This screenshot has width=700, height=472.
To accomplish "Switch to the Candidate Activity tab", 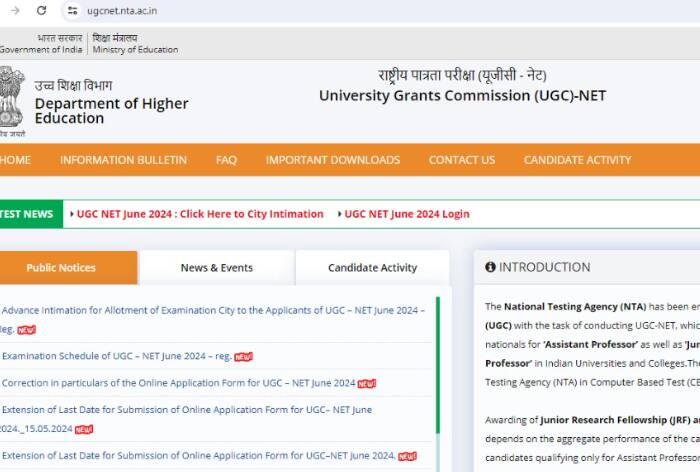I will point(372,267).
